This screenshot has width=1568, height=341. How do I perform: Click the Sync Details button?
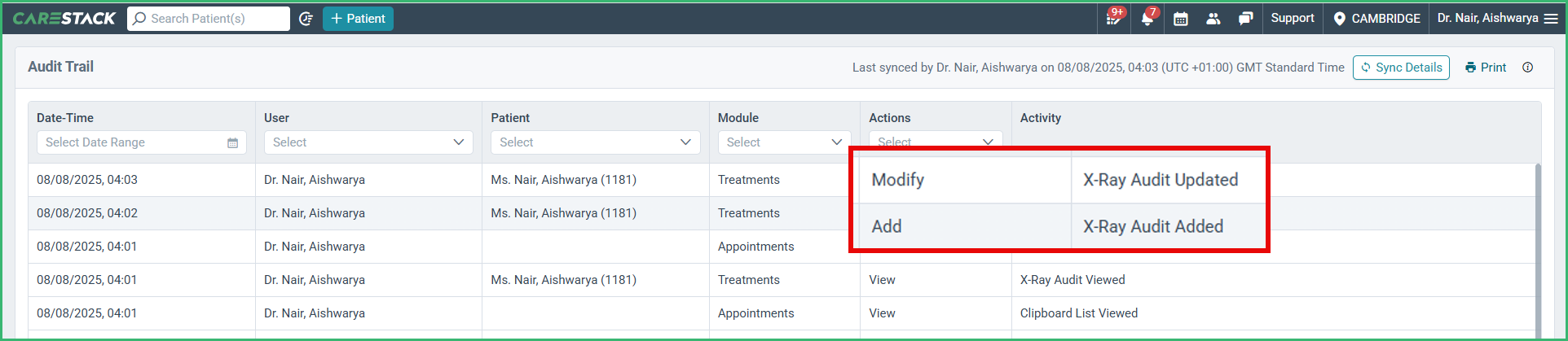coord(1401,68)
